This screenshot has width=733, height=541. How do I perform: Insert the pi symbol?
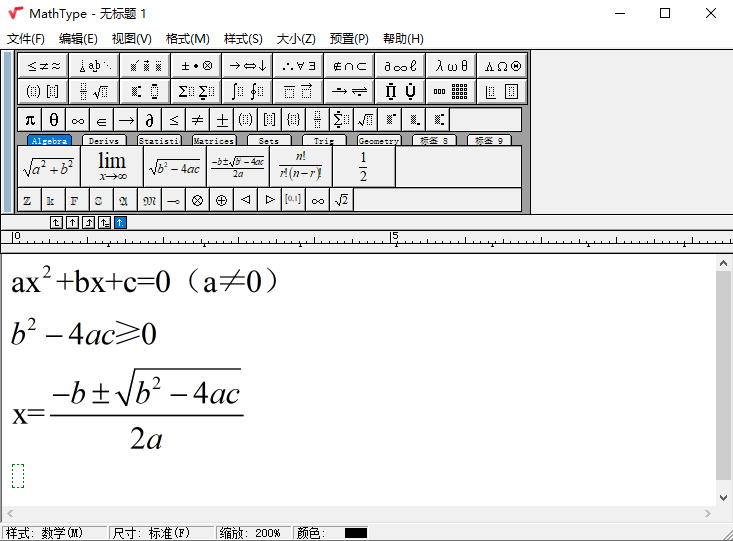[30, 120]
